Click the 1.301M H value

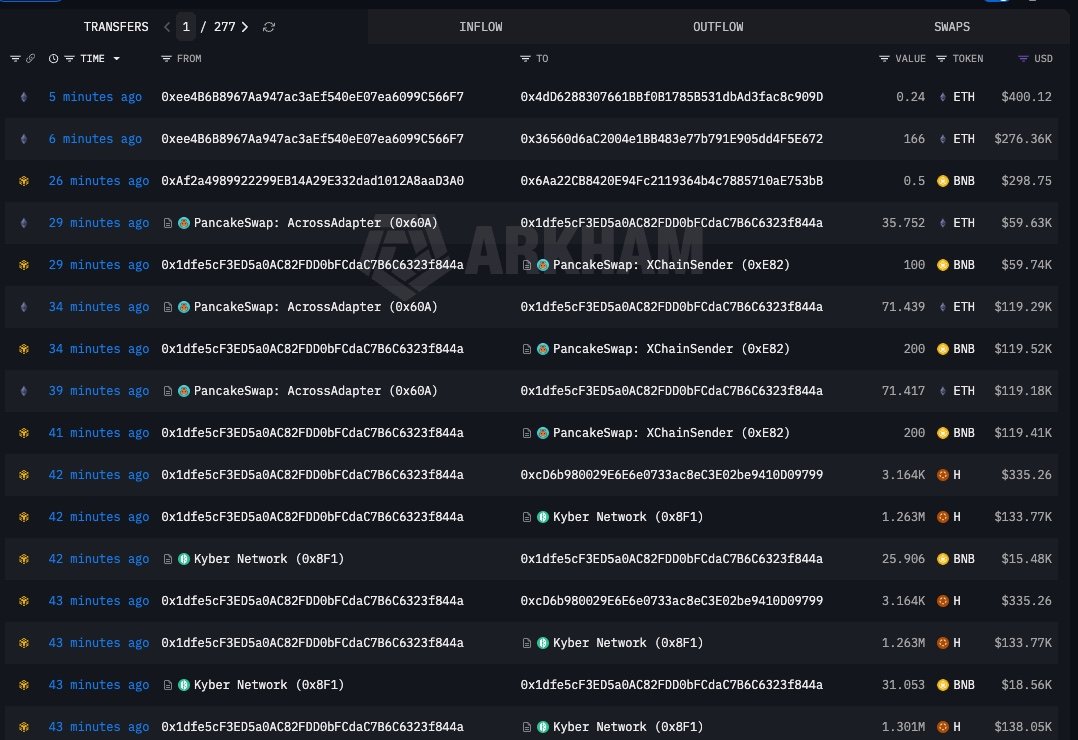pyautogui.click(x=903, y=727)
